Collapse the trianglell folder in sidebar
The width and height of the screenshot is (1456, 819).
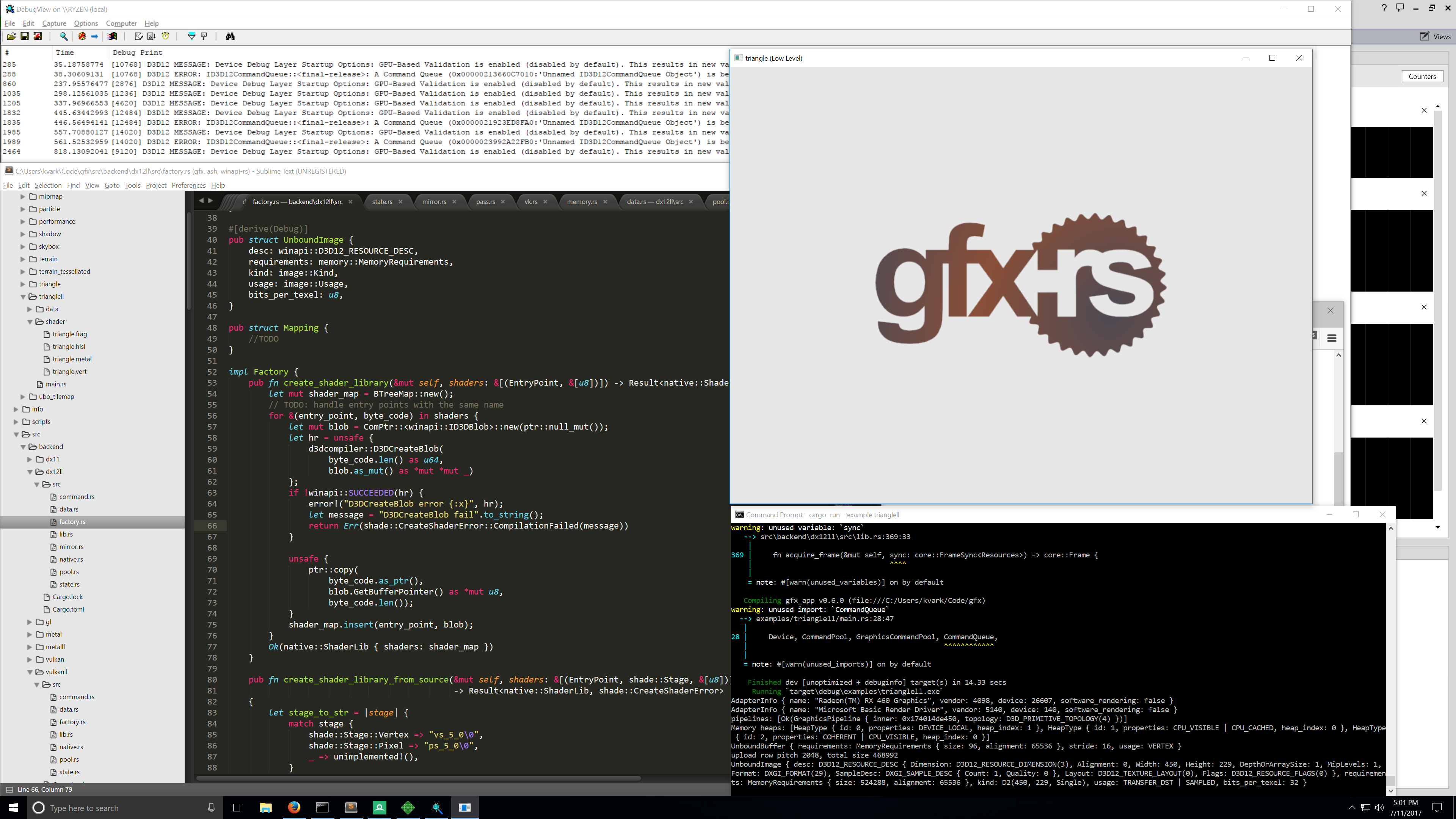[23, 296]
